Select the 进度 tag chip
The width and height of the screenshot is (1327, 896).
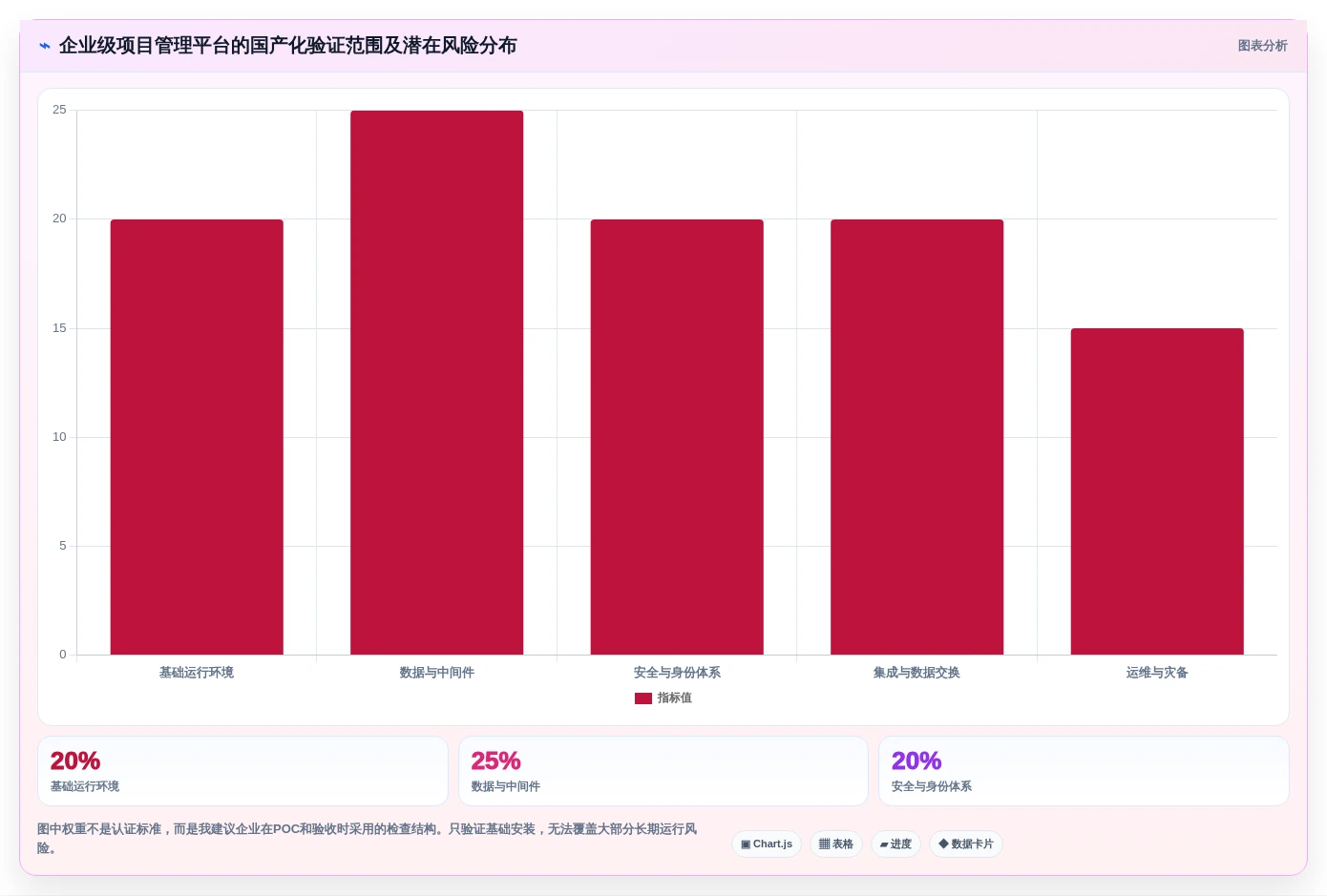pos(895,844)
